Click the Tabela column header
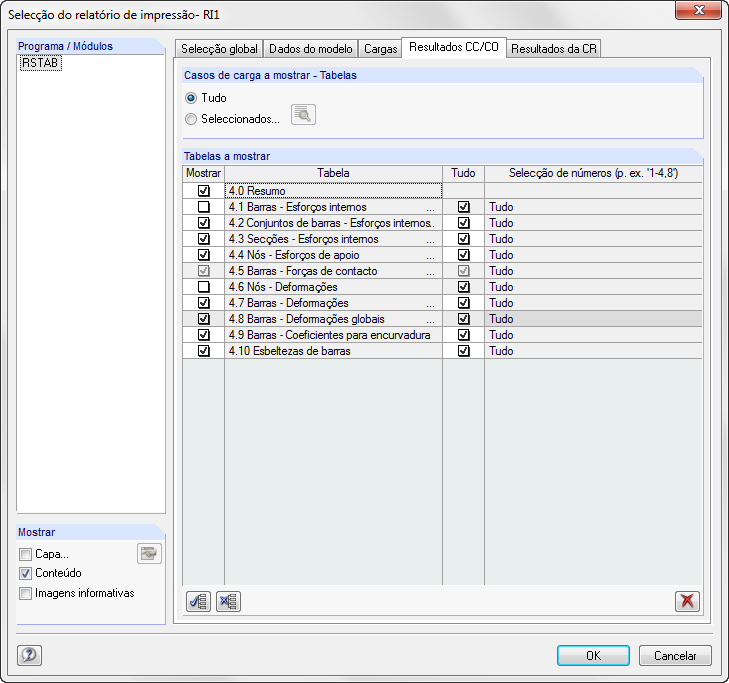The width and height of the screenshot is (729, 683). (x=333, y=173)
